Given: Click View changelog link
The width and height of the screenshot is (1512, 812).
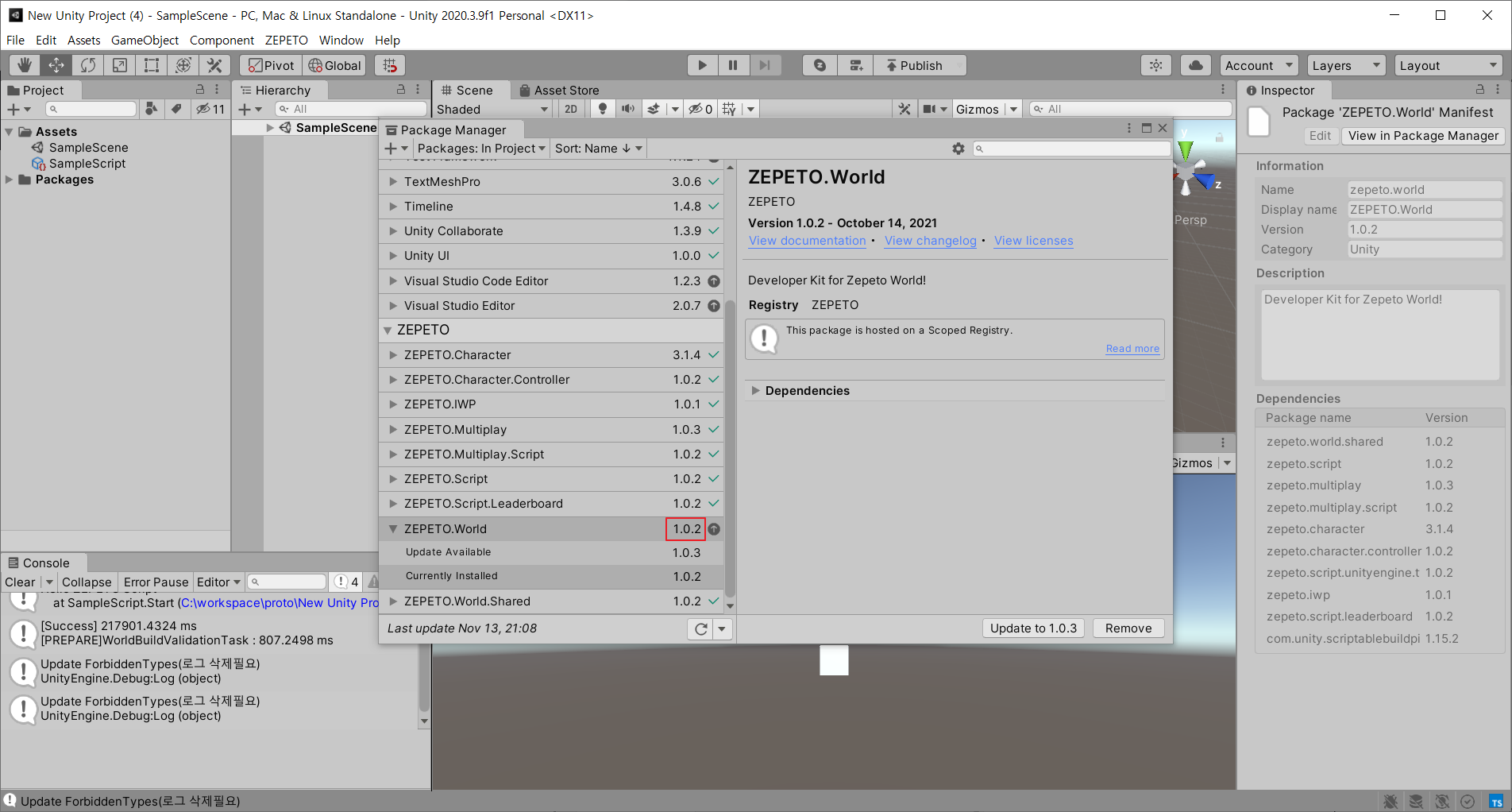Looking at the screenshot, I should (x=930, y=241).
